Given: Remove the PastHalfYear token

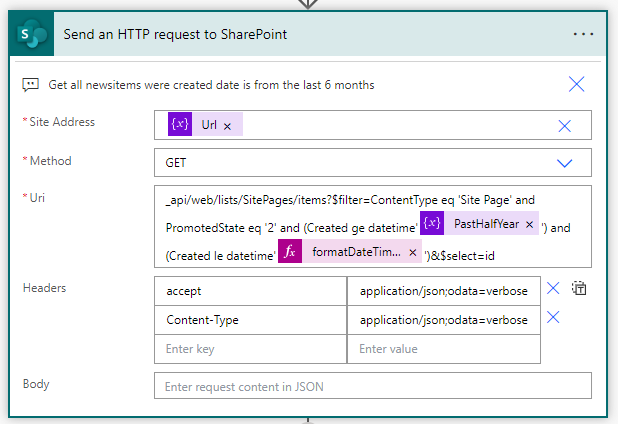Looking at the screenshot, I should click(x=529, y=224).
